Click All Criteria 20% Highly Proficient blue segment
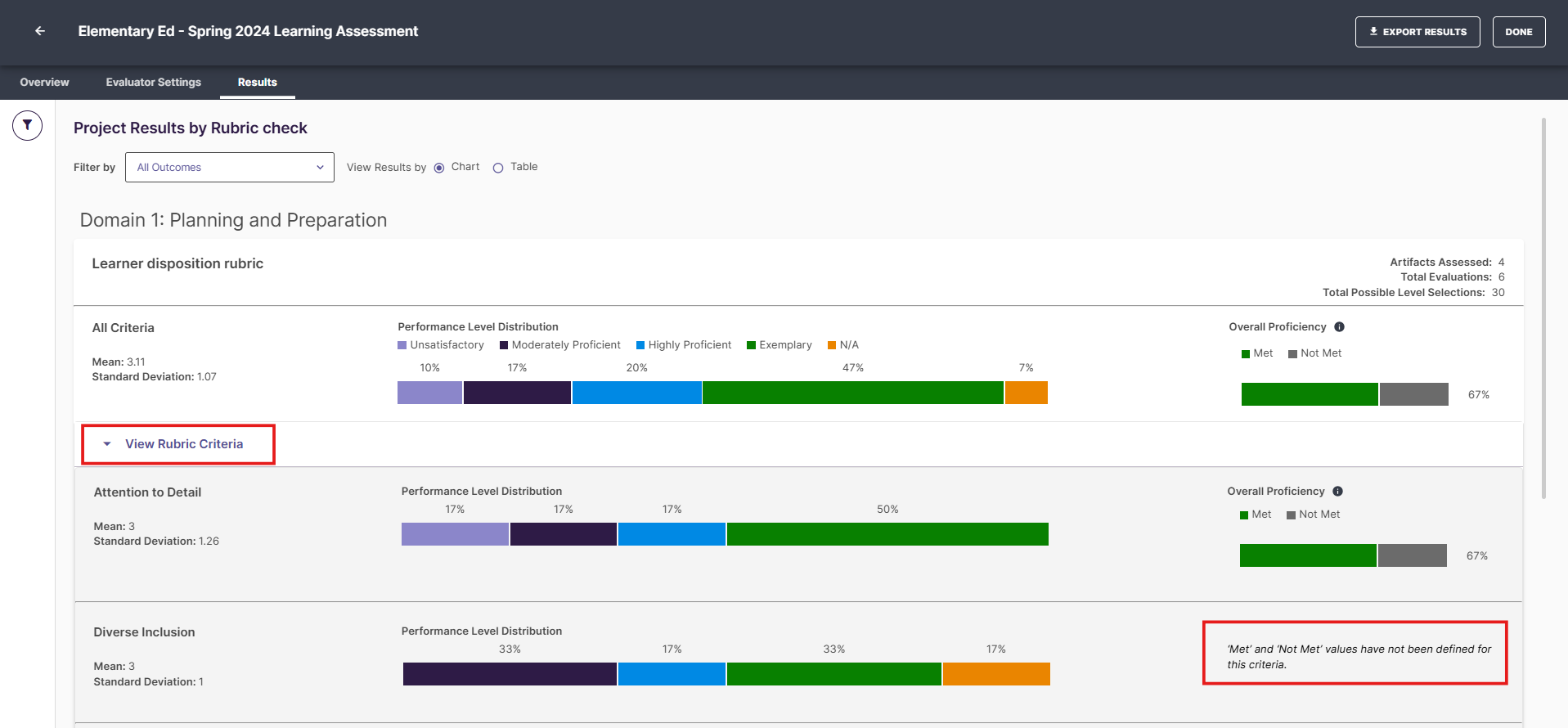Screen dimensions: 1568x728 tap(637, 393)
